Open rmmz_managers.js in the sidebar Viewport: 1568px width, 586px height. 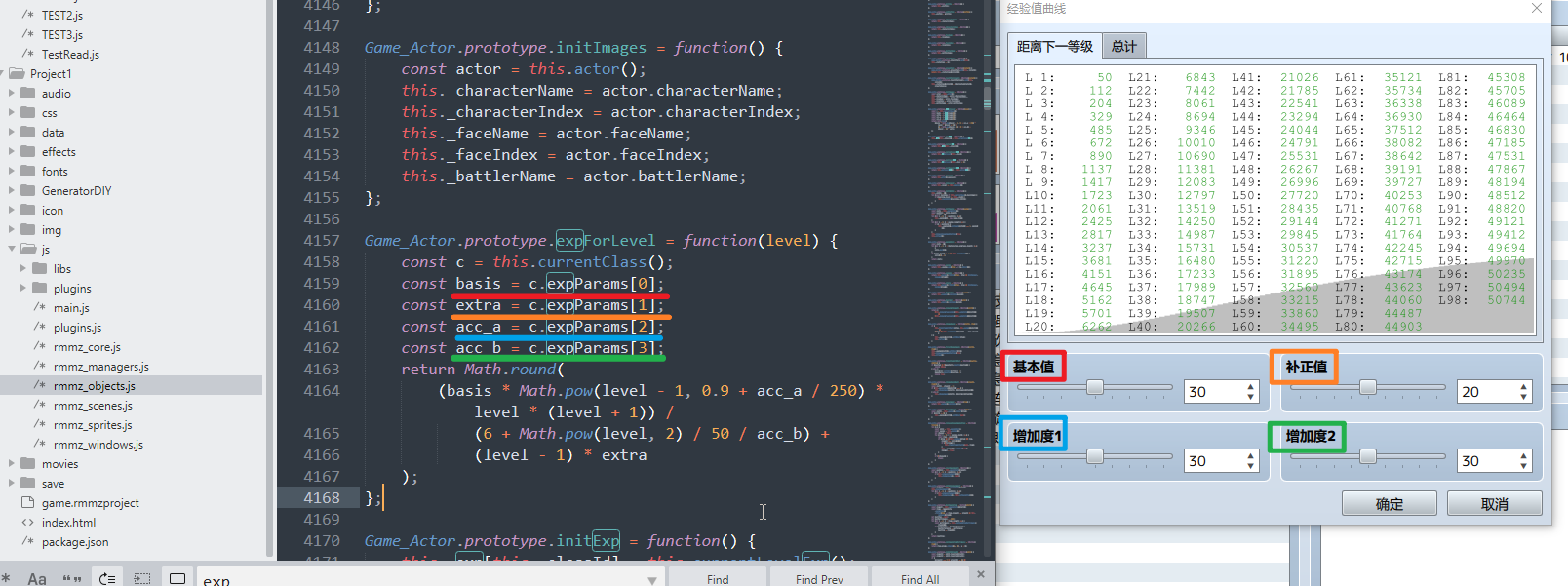(101, 367)
